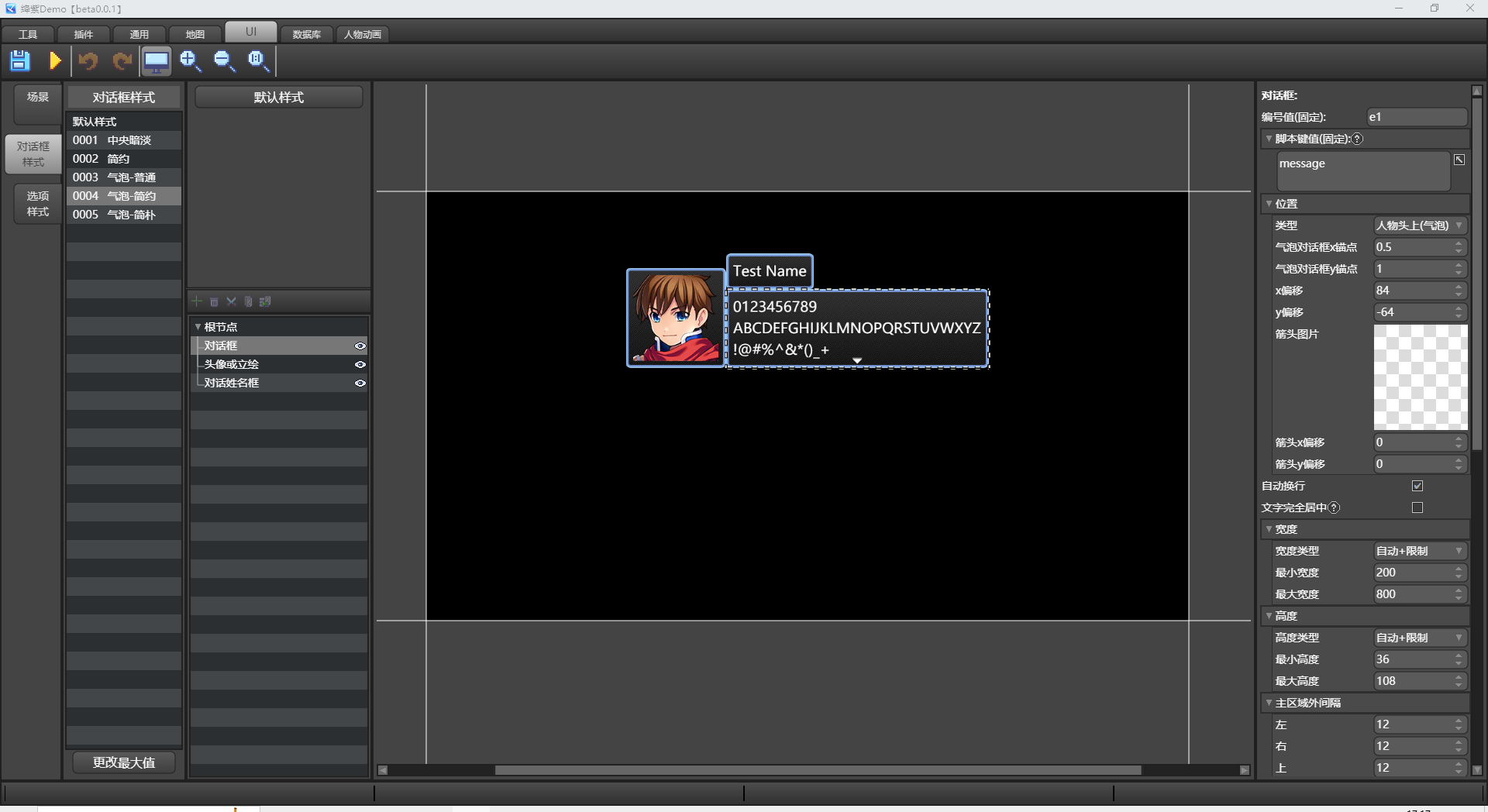Click the zoom in magnifier icon
1488x812 pixels.
191,60
